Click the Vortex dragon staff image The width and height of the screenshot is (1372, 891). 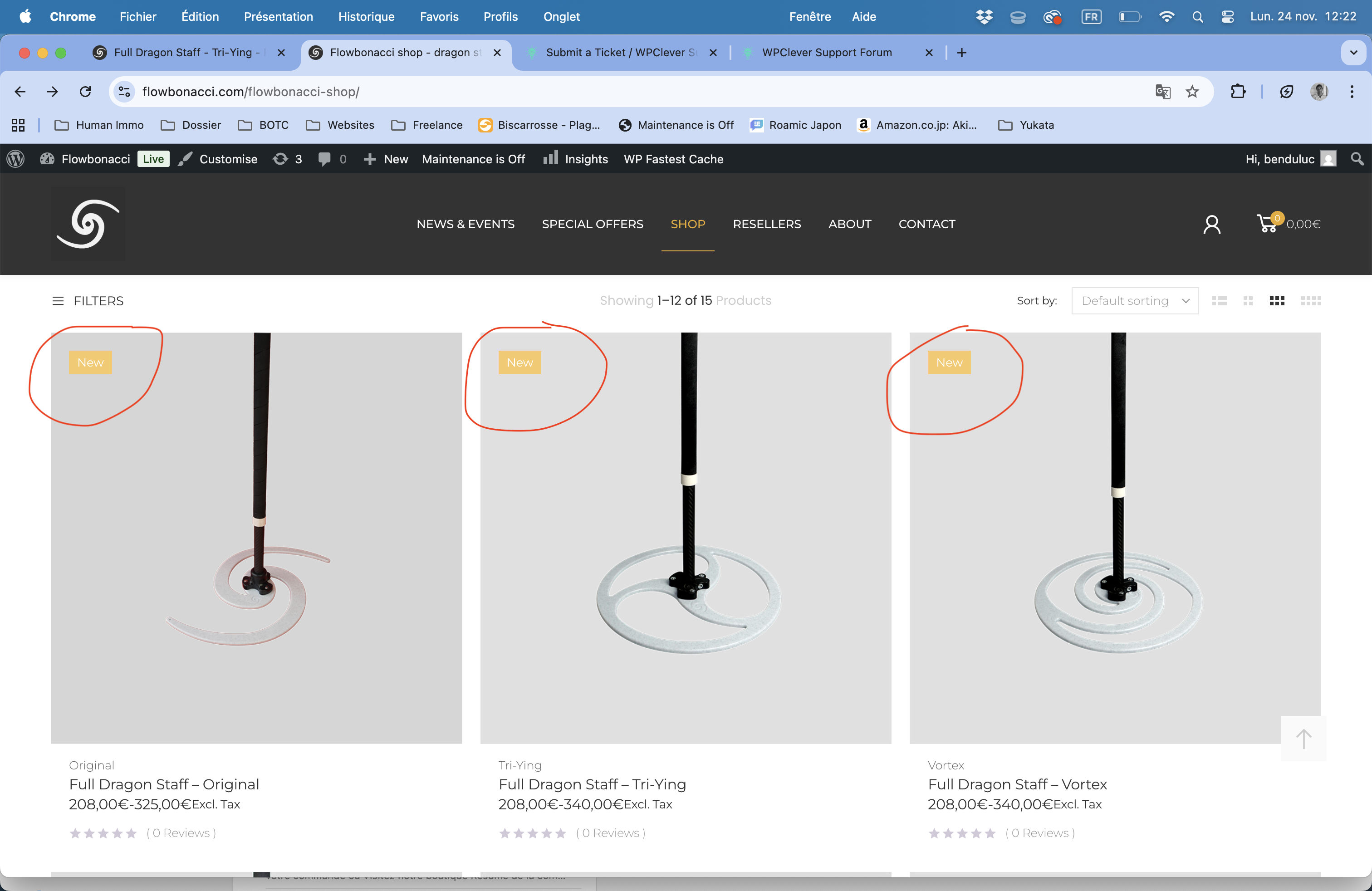[1114, 537]
